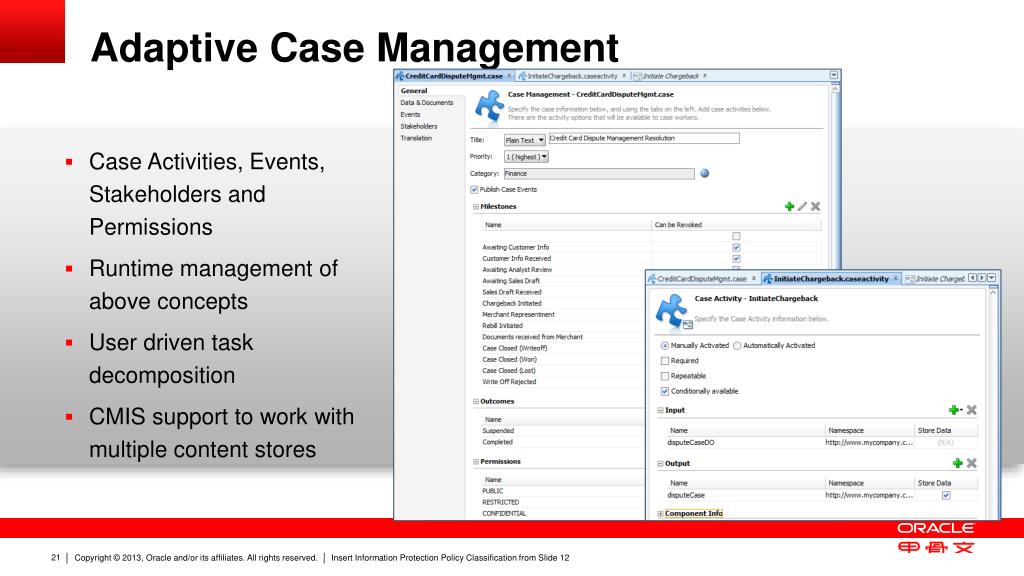
Task: Toggle Can be Revoked for Customer Info Received
Action: (736, 259)
